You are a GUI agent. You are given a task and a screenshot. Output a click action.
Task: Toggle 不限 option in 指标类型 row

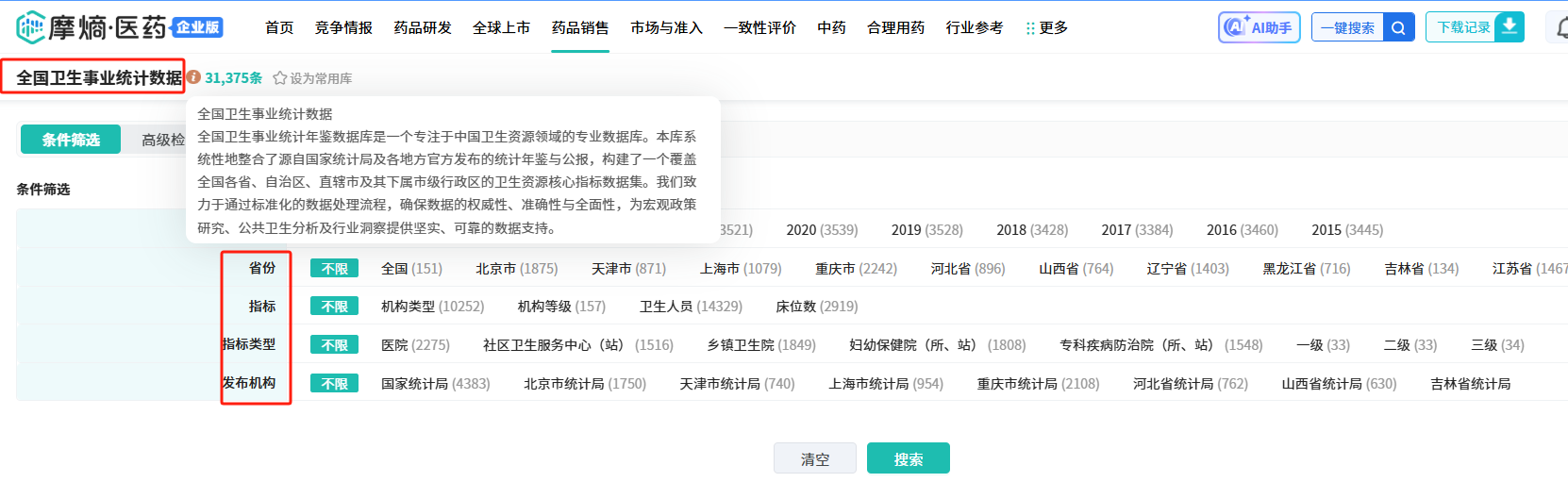tap(334, 345)
